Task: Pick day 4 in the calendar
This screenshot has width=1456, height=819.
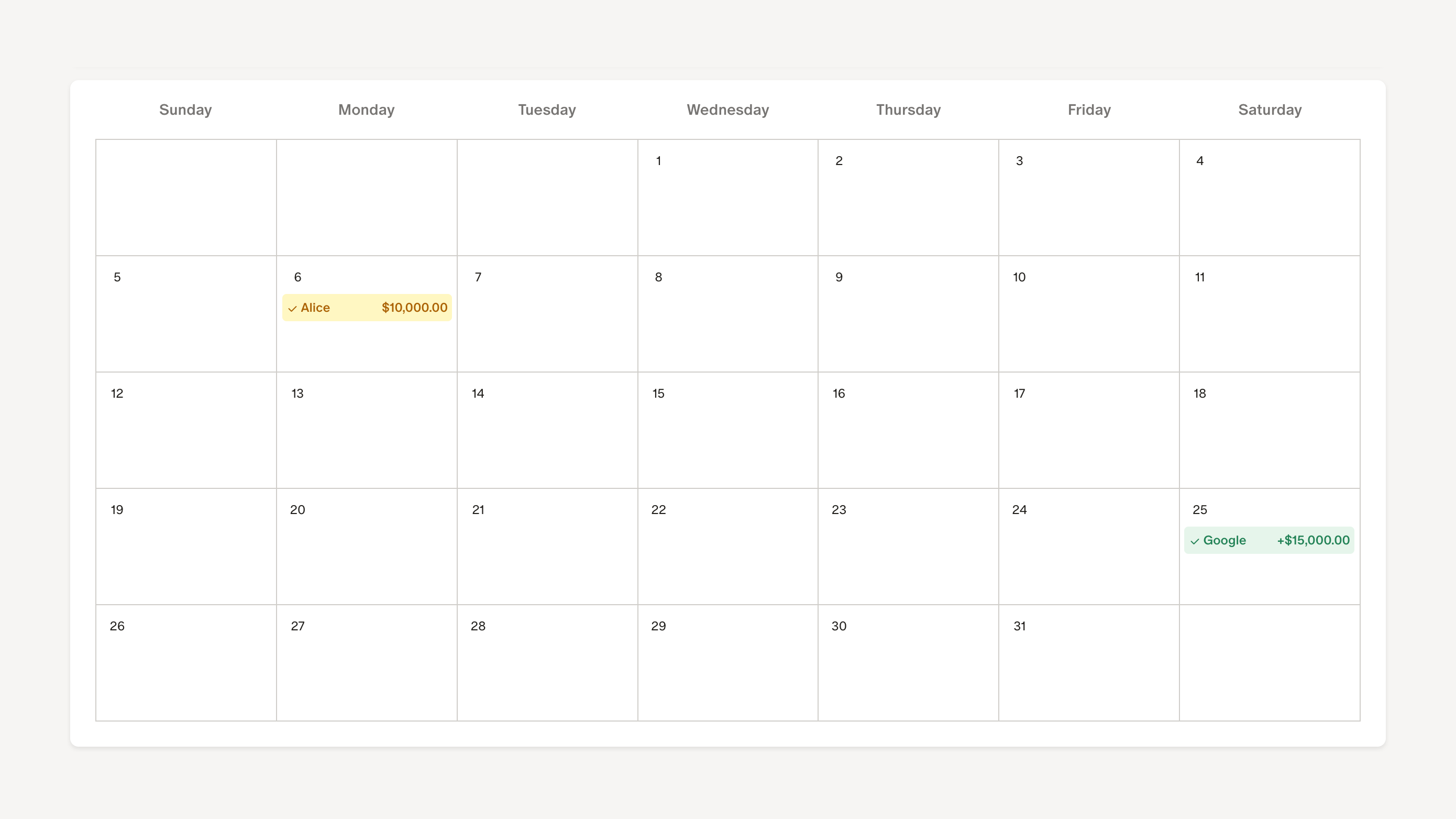Action: click(1270, 198)
